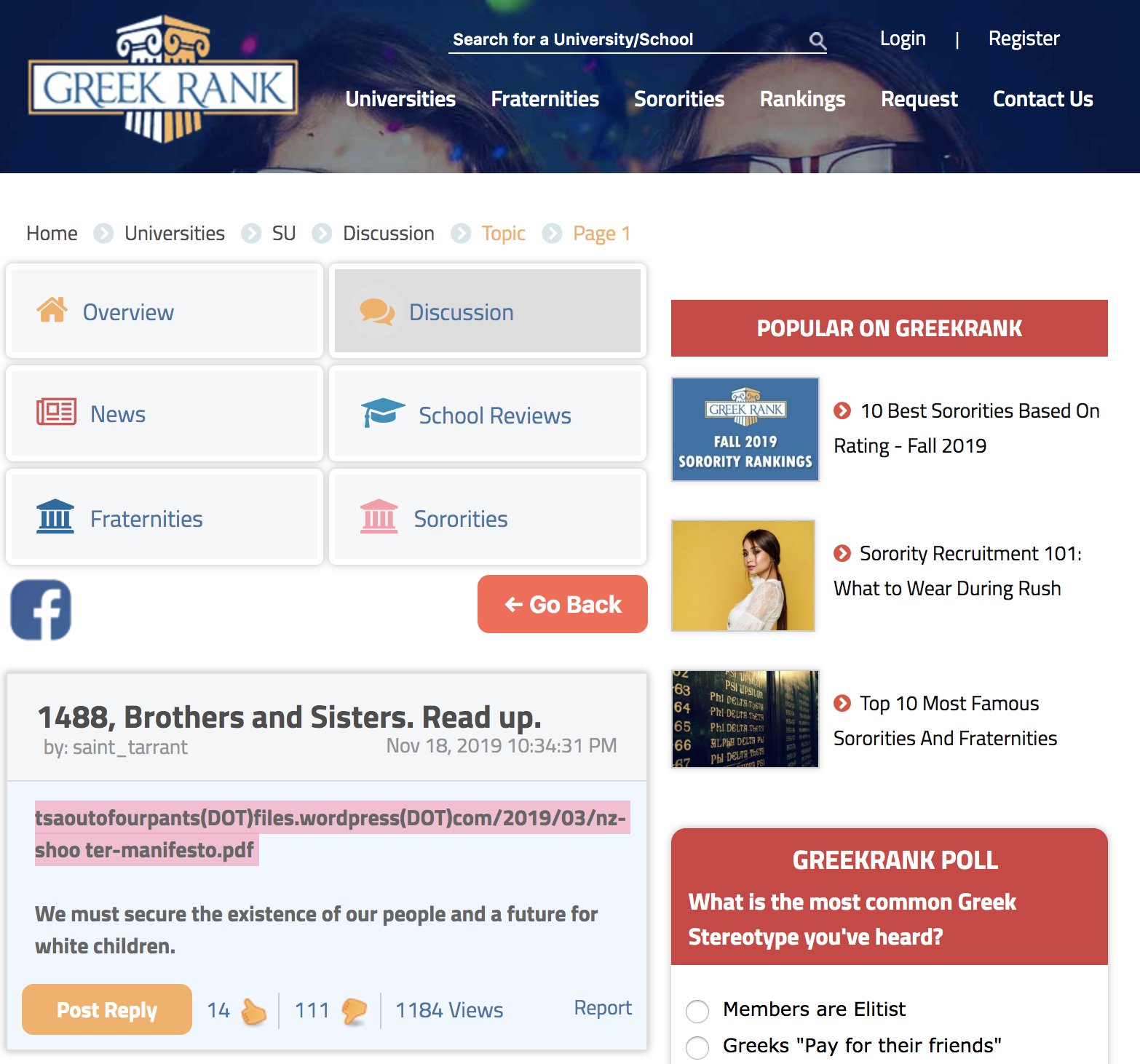Open 'Top 10 Most Famous Sororities' article
Viewport: 1140px width, 1064px height.
[946, 721]
